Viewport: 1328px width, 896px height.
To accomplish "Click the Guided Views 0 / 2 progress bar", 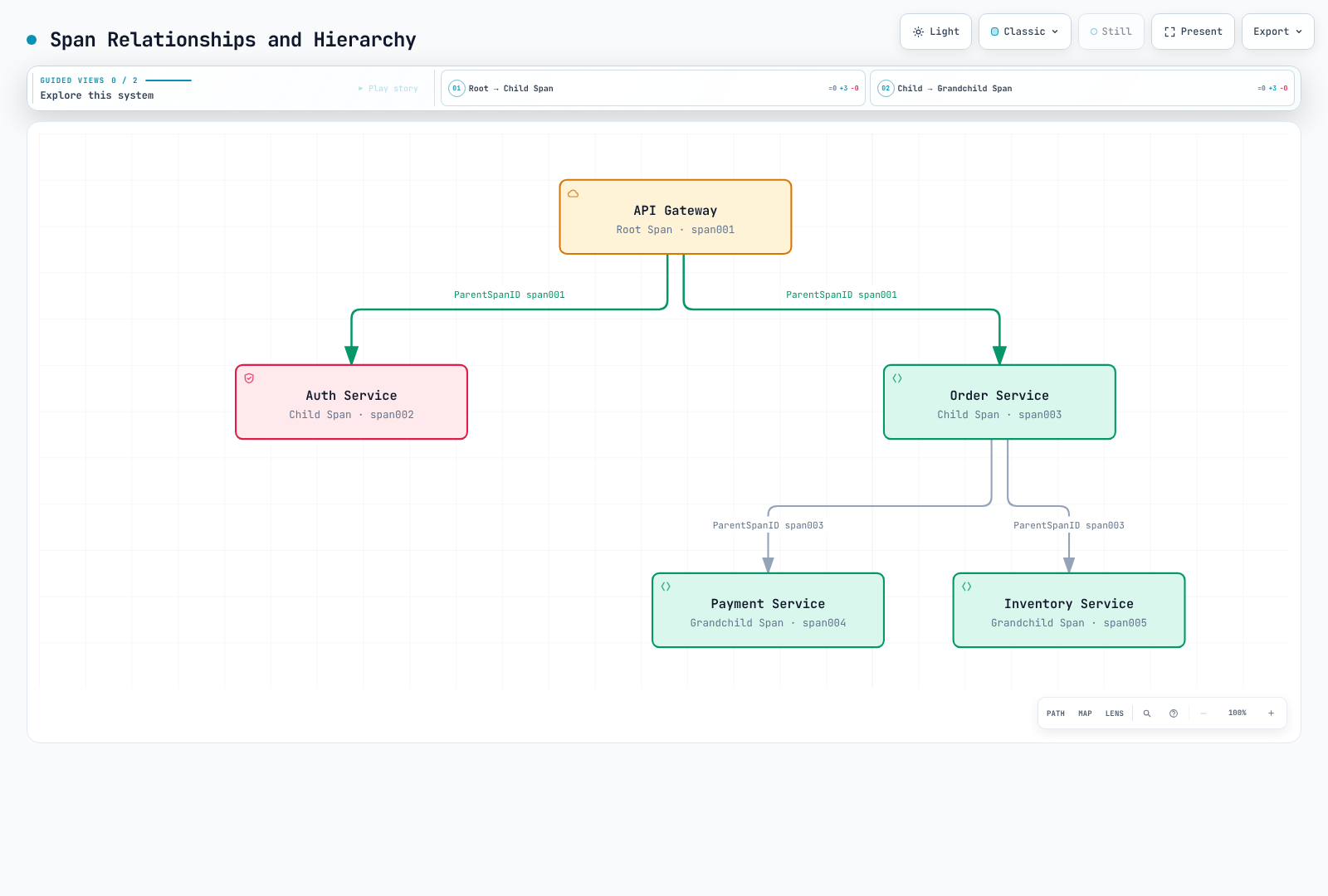I will (168, 80).
